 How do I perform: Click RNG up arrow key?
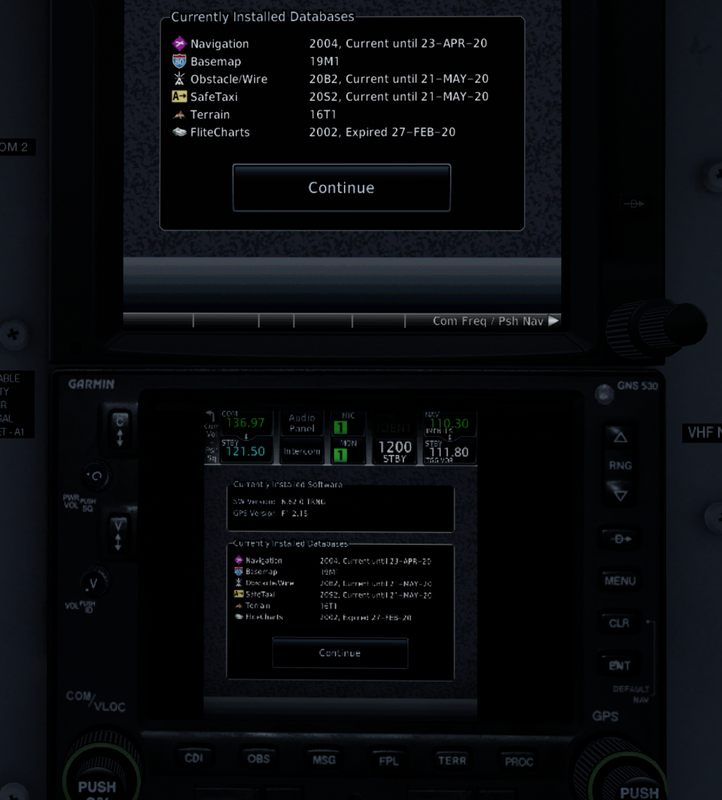tap(620, 437)
